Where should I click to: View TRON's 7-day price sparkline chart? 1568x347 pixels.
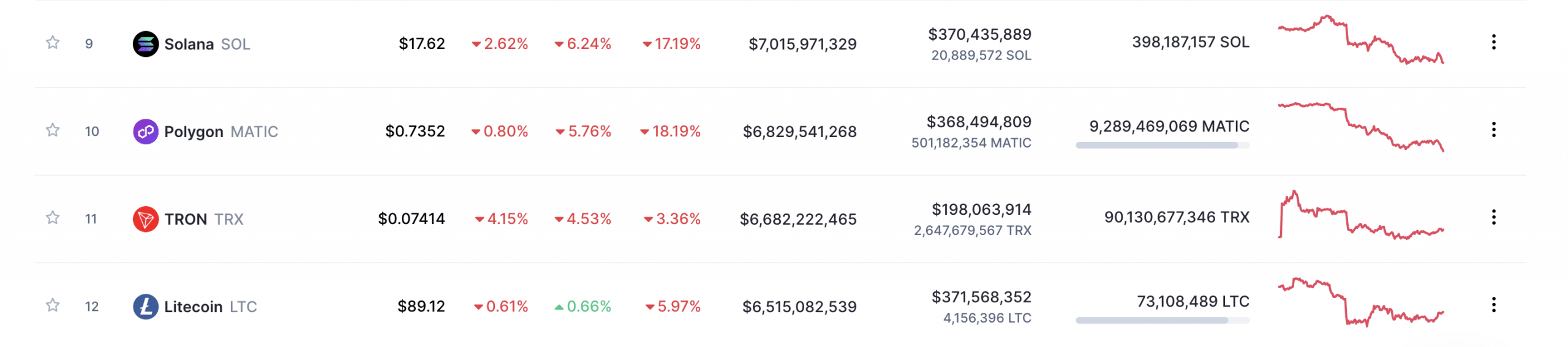pyautogui.click(x=1360, y=215)
